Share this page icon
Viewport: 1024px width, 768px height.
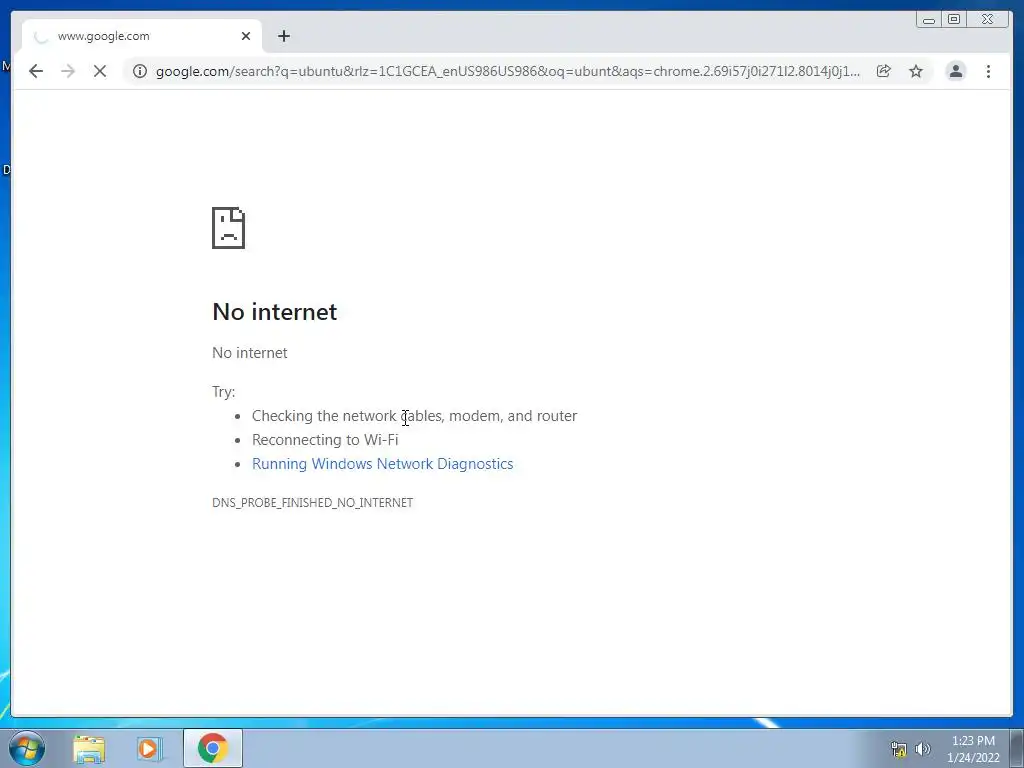pyautogui.click(x=884, y=71)
